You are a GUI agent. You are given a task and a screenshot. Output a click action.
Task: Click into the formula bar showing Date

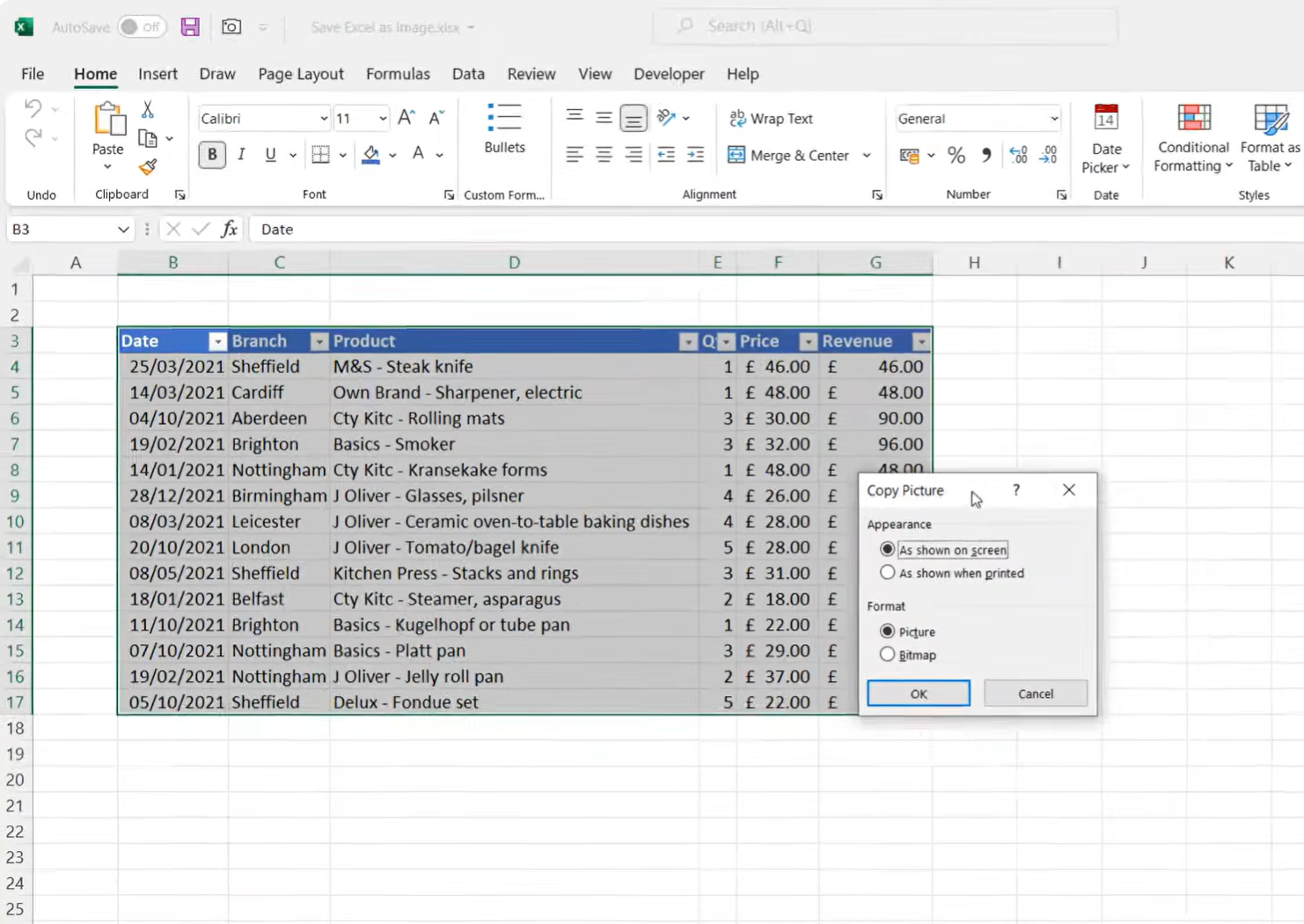click(776, 230)
